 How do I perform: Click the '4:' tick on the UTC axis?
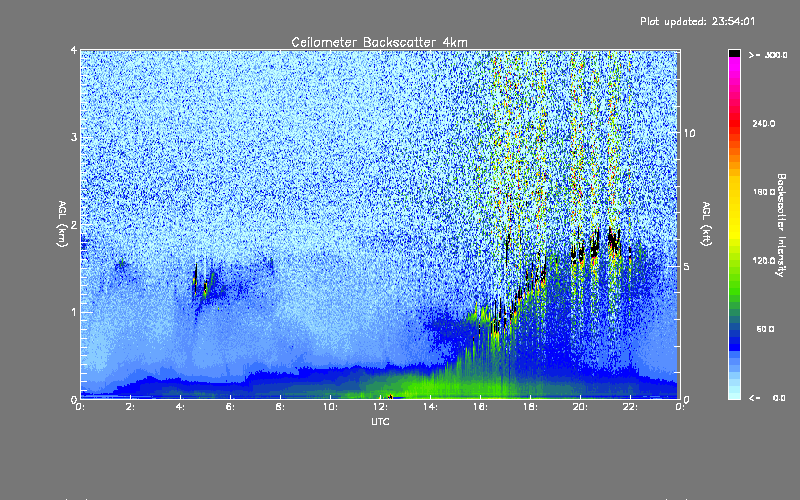pos(181,407)
